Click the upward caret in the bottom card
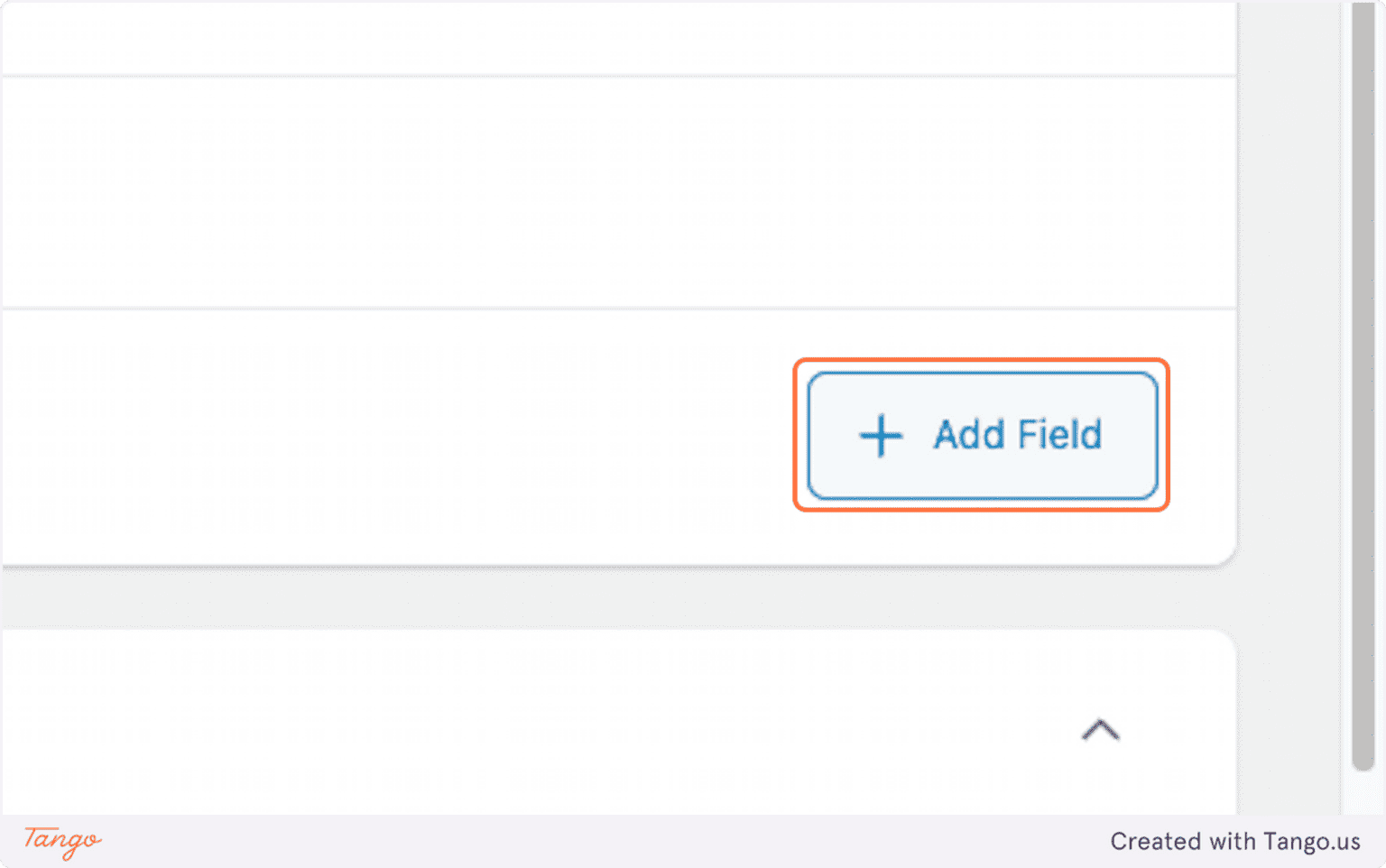Image resolution: width=1386 pixels, height=868 pixels. [x=1100, y=730]
